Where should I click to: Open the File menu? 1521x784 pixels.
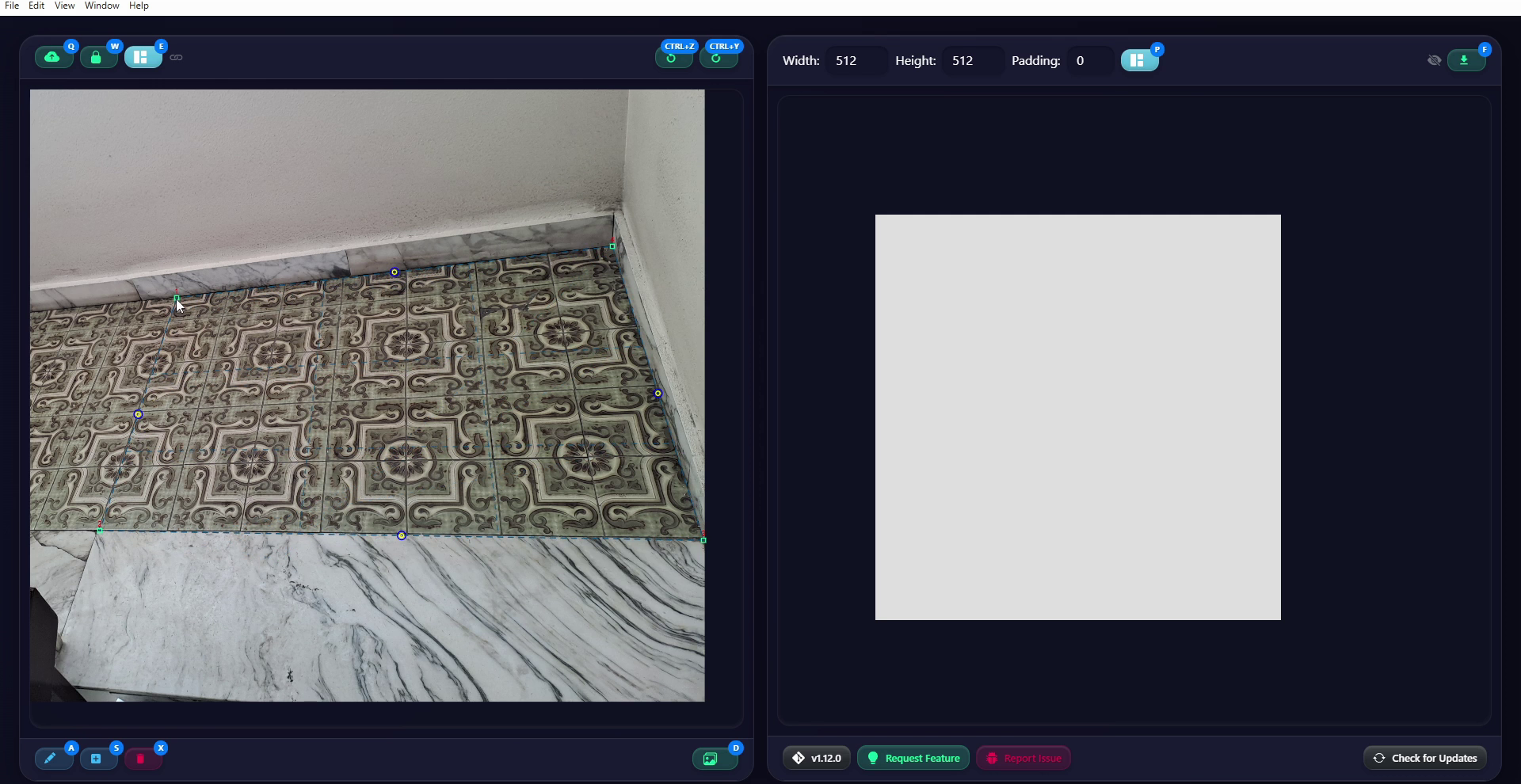pyautogui.click(x=12, y=6)
